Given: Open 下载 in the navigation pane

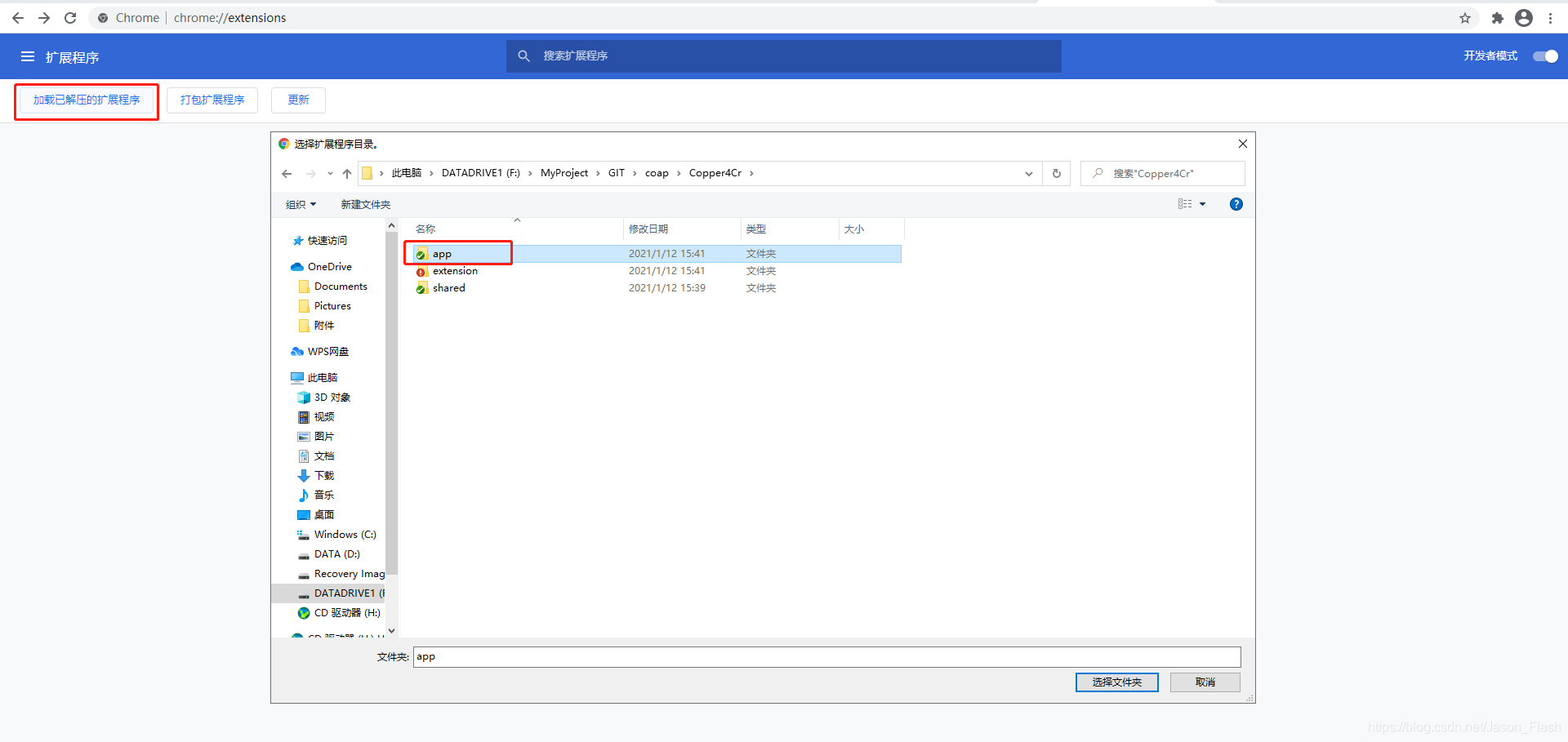Looking at the screenshot, I should (x=324, y=476).
